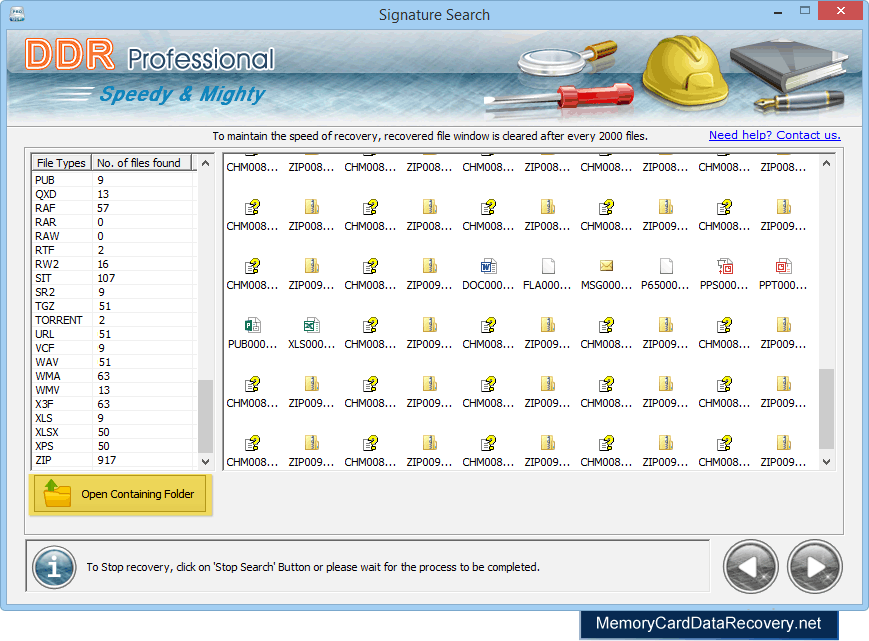Viewport: 869px width, 641px height.
Task: Select the FLA000 blank file icon
Action: pyautogui.click(x=548, y=266)
